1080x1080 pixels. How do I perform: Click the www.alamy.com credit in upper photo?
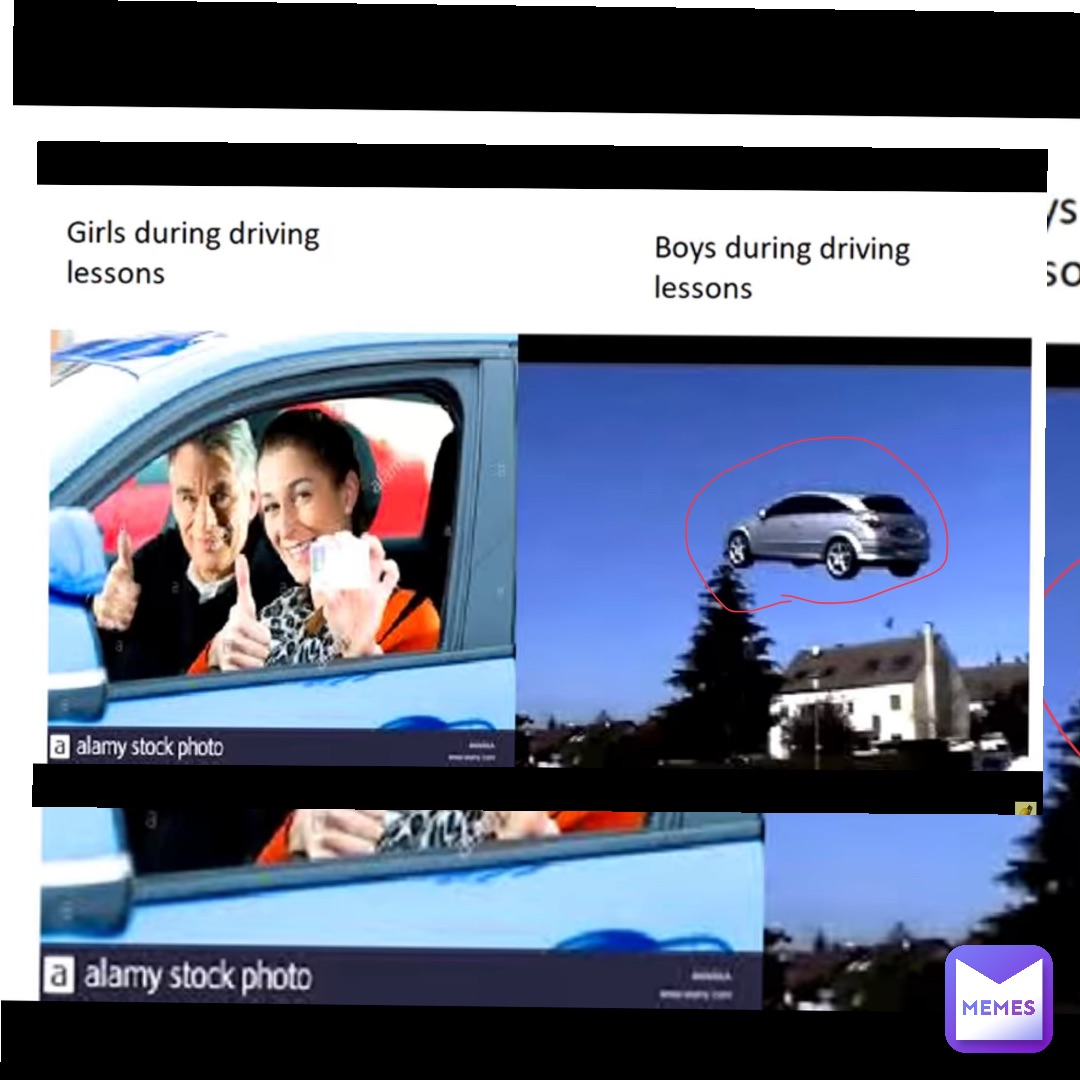tap(473, 758)
